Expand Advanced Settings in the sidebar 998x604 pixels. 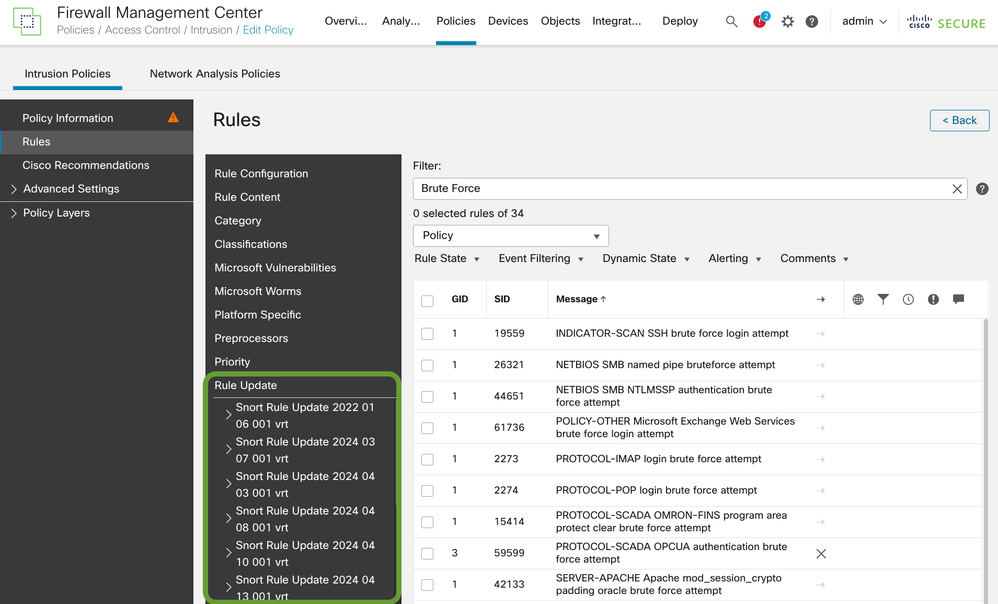(x=14, y=189)
